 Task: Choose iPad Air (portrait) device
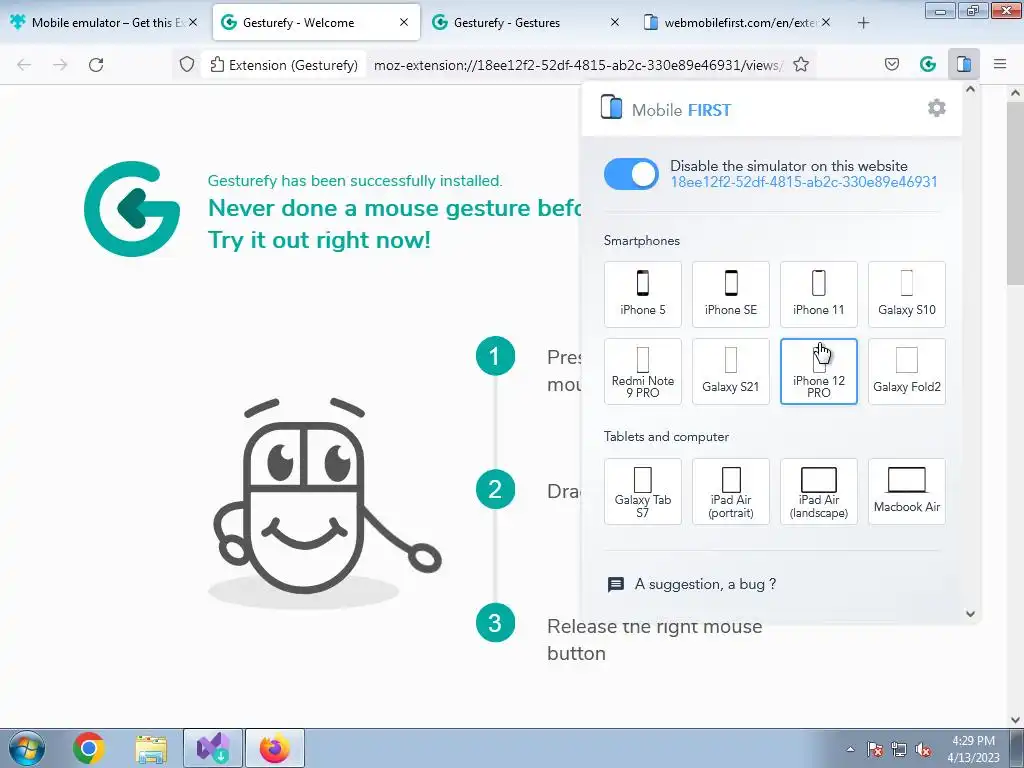pyautogui.click(x=731, y=492)
